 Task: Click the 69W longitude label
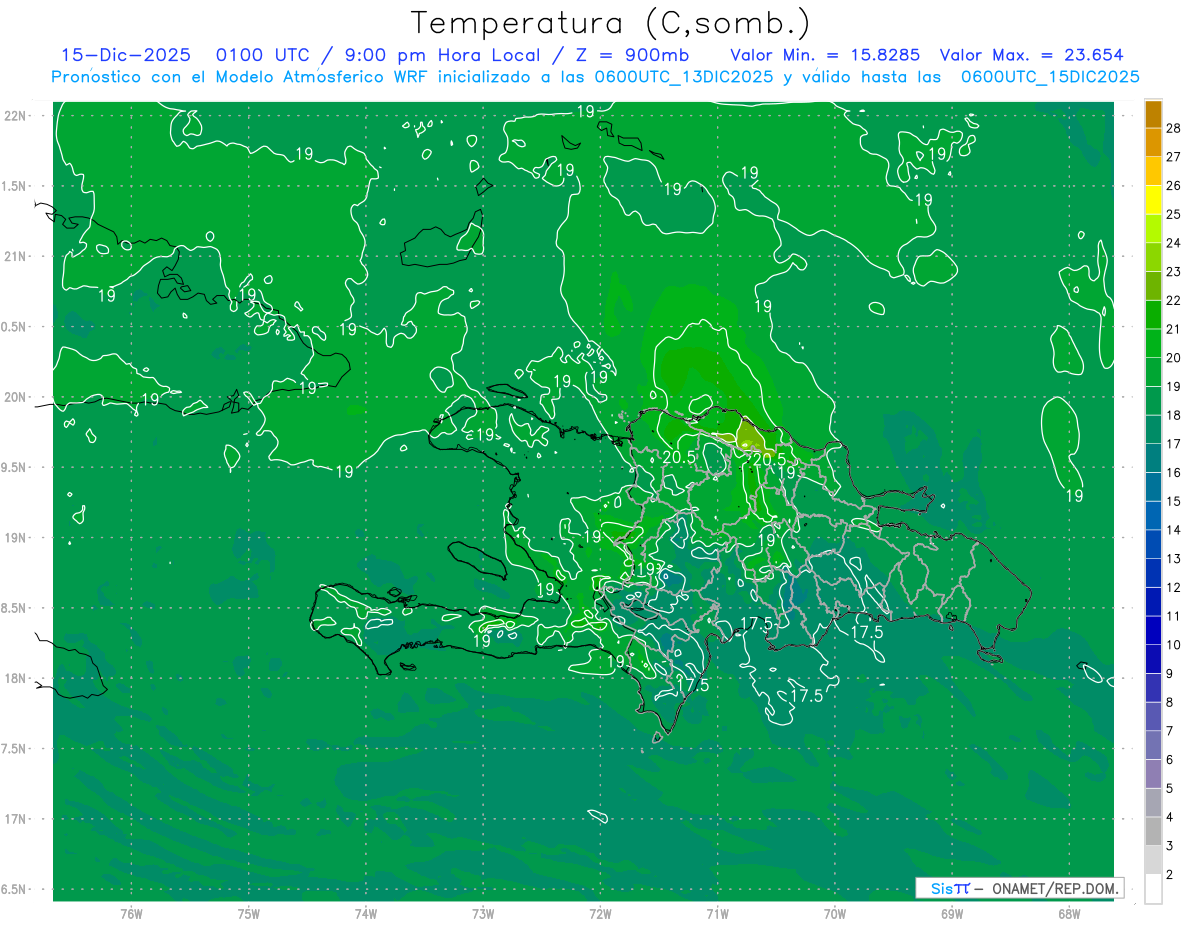click(x=952, y=914)
